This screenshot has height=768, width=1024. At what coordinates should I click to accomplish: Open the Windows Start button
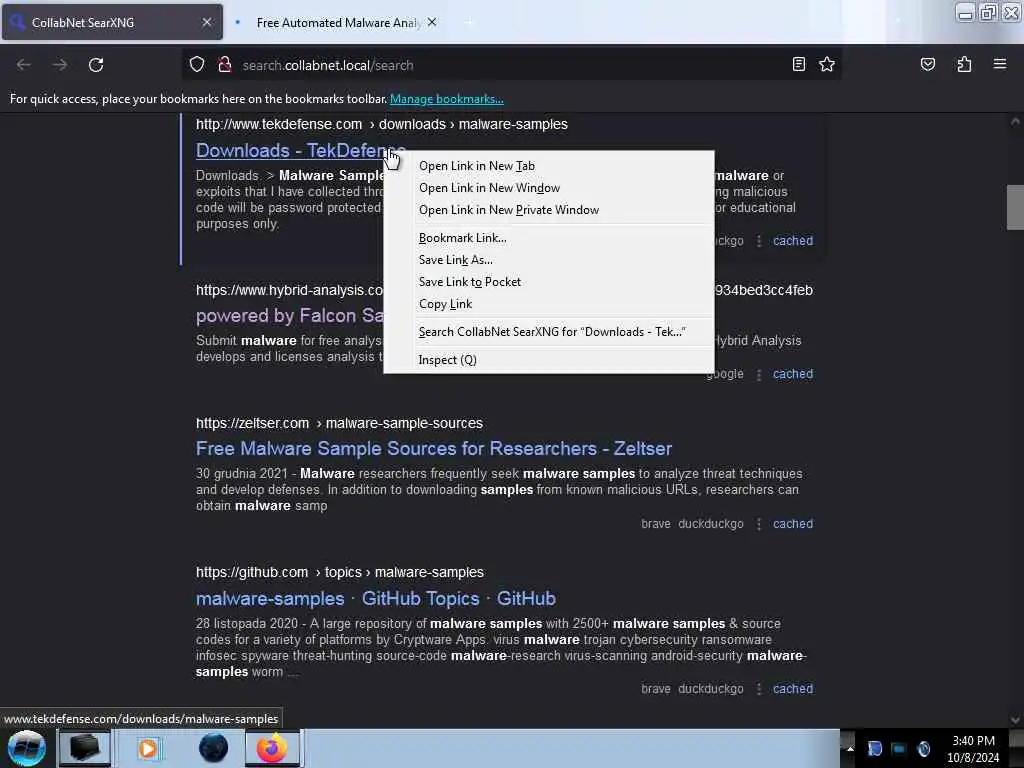(x=27, y=748)
